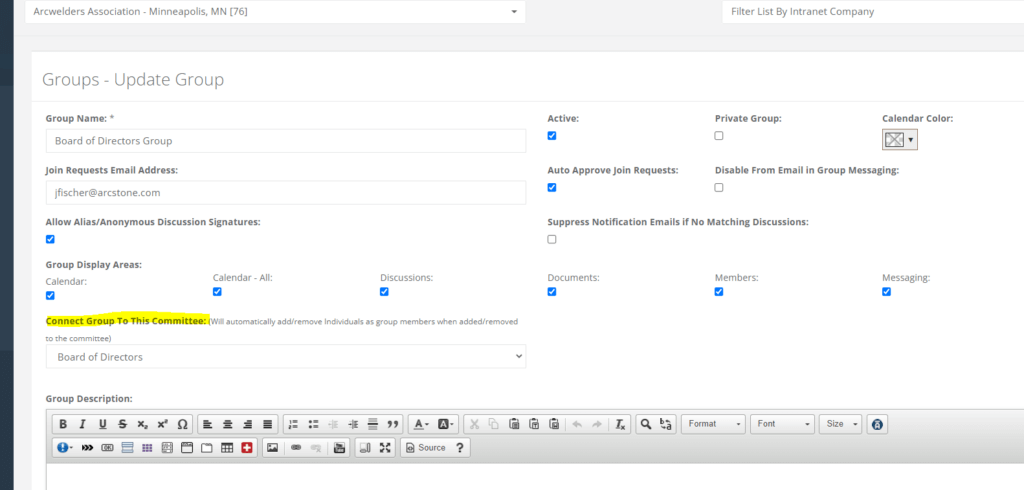
Task: Insert special character with the Omega icon
Action: tap(182, 424)
